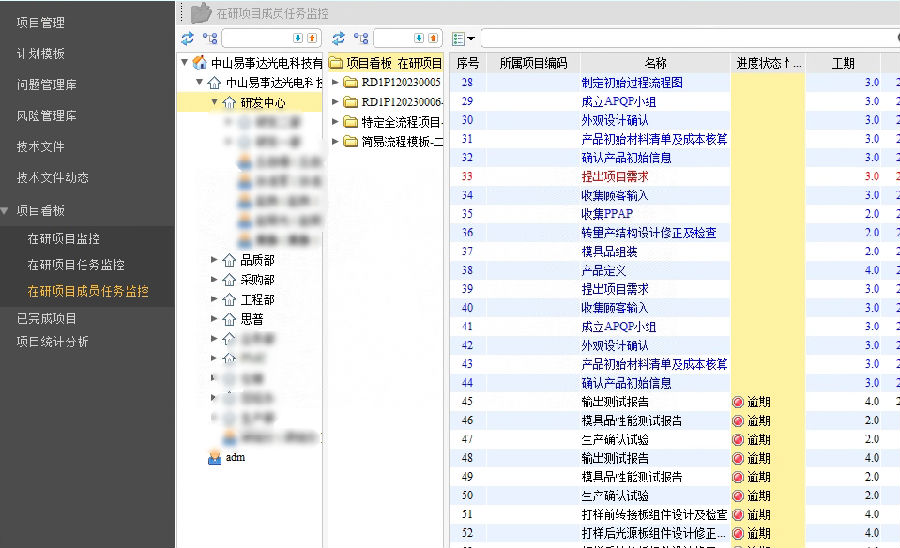Click tree-structure icon above the organization tree

click(209, 38)
